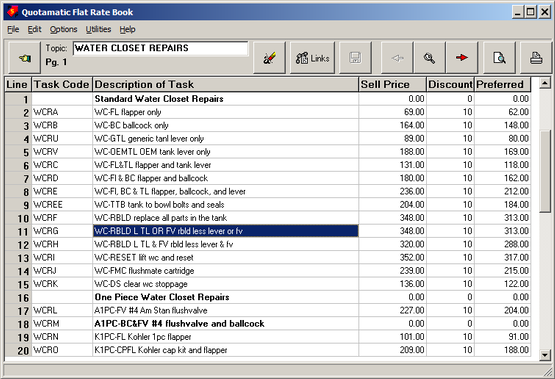This screenshot has height=379, width=555.
Task: Click 'WC-RBLD L TL & FV rbld less lever & fv'
Action: point(226,245)
